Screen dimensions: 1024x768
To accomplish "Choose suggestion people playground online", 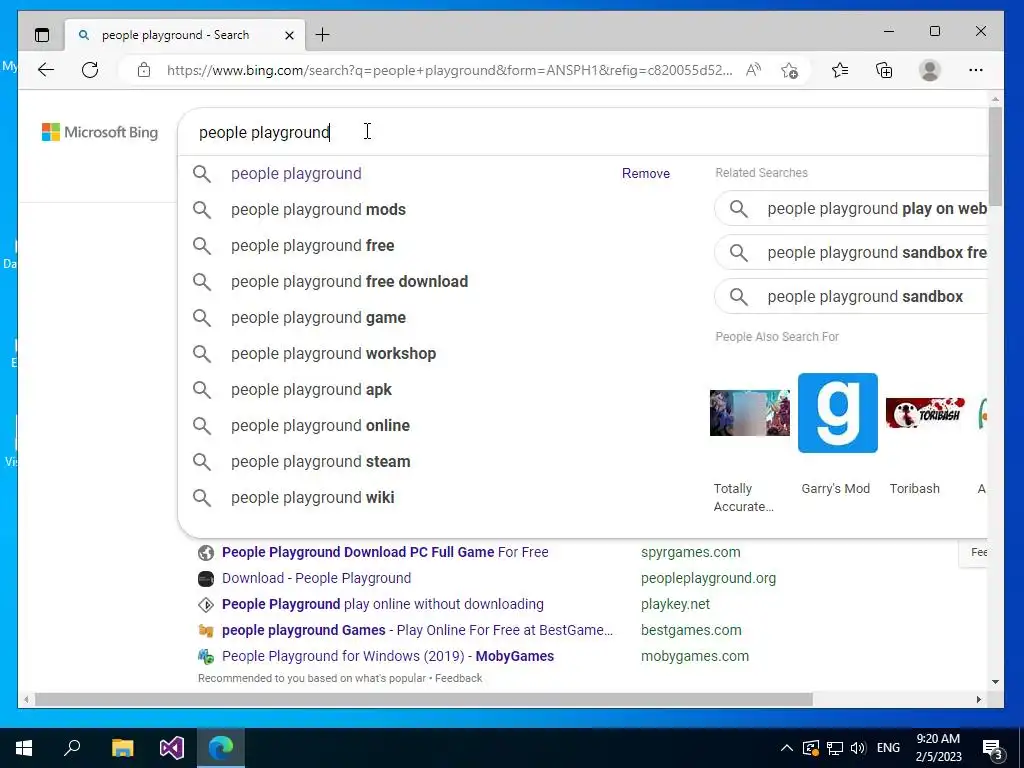I will point(320,425).
